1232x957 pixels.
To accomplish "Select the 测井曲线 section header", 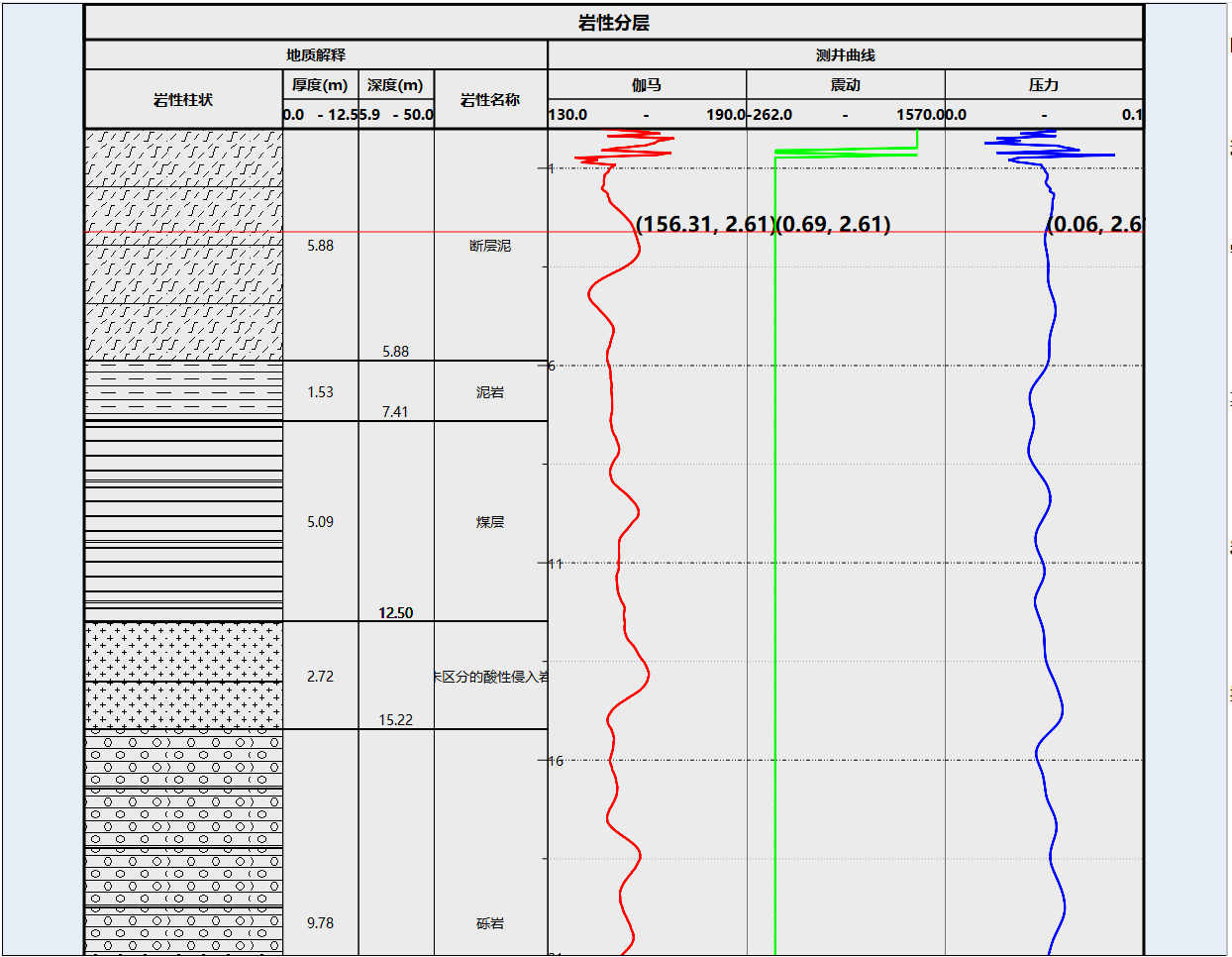I will pyautogui.click(x=846, y=55).
